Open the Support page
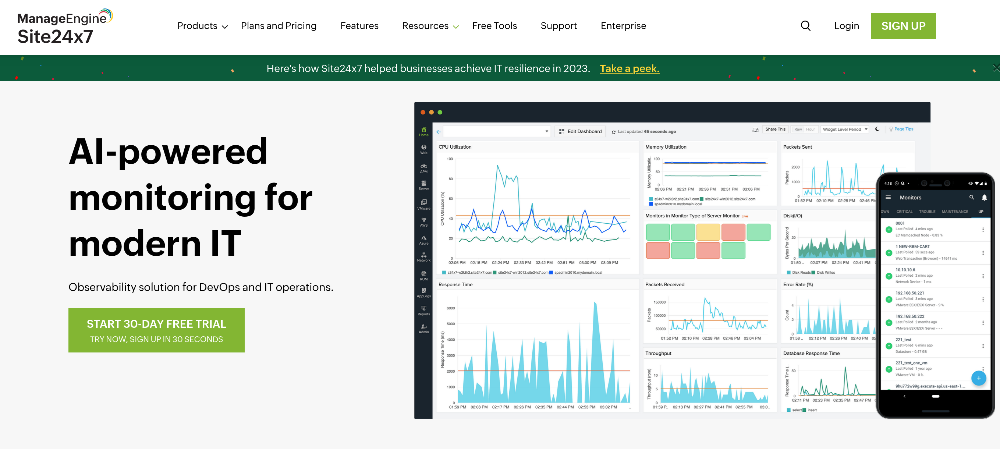This screenshot has height=451, width=1000. (x=559, y=26)
